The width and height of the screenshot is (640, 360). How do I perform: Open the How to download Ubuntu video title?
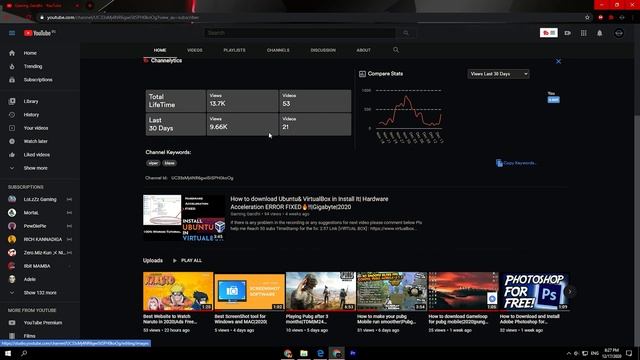309,203
